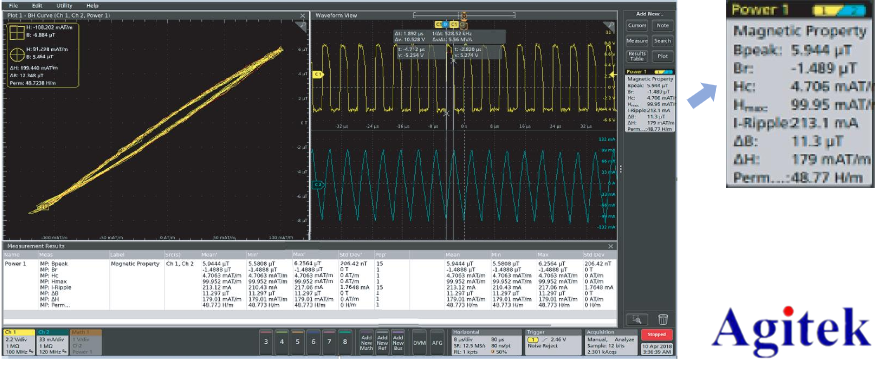Click the Cursors button
The width and height of the screenshot is (876, 368).
[x=637, y=26]
